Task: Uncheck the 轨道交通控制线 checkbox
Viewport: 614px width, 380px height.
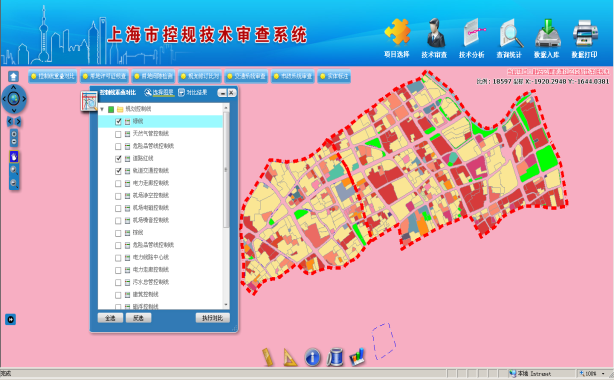Action: 118,171
